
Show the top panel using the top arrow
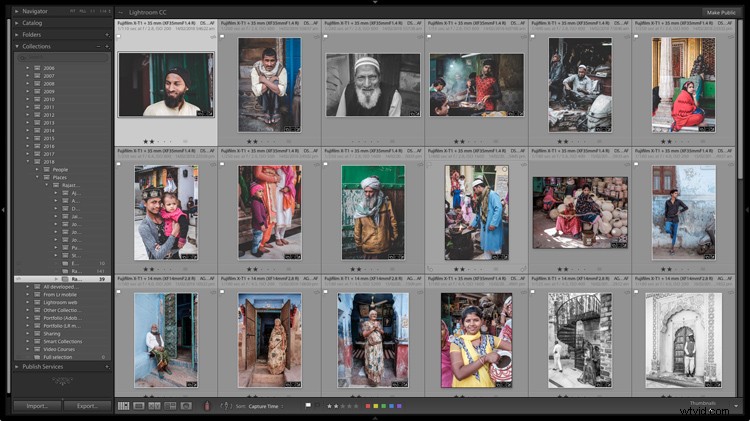click(x=375, y=2)
